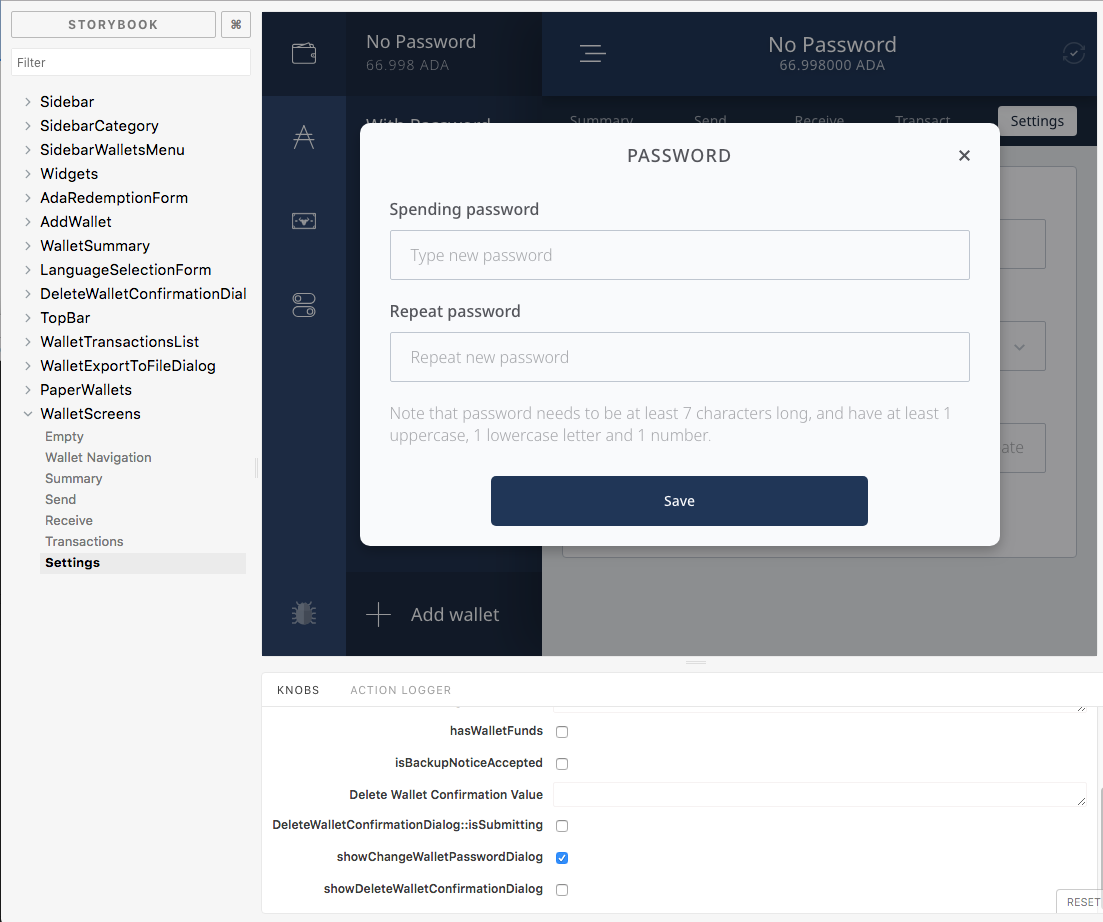
Task: Click the Storybook shortcuts command-key button
Action: pyautogui.click(x=236, y=25)
